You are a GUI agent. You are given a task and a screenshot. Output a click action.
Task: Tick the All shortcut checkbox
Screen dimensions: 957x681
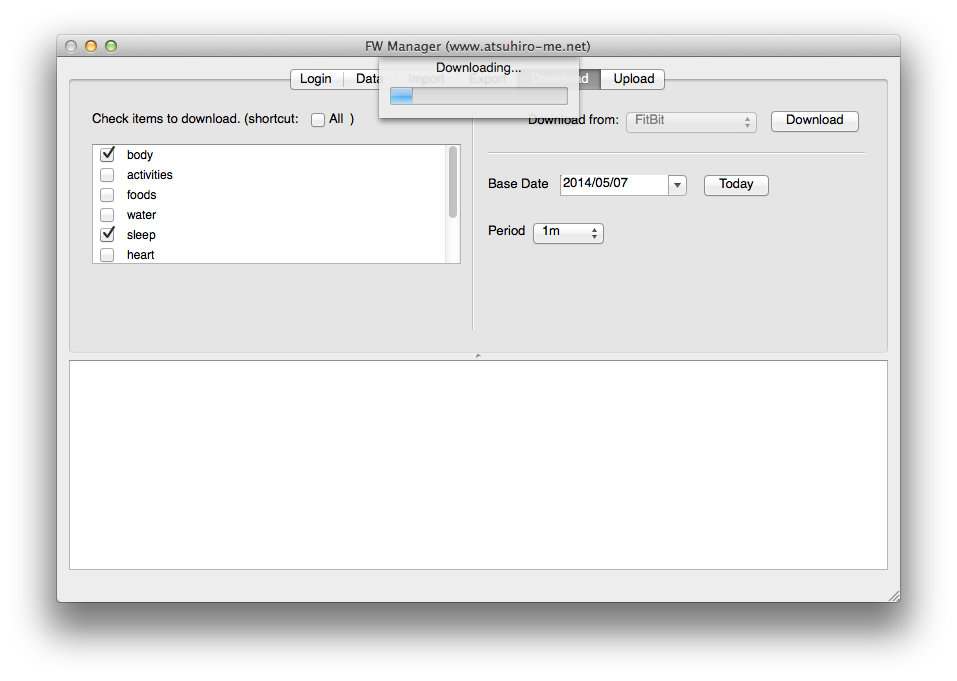coord(317,120)
